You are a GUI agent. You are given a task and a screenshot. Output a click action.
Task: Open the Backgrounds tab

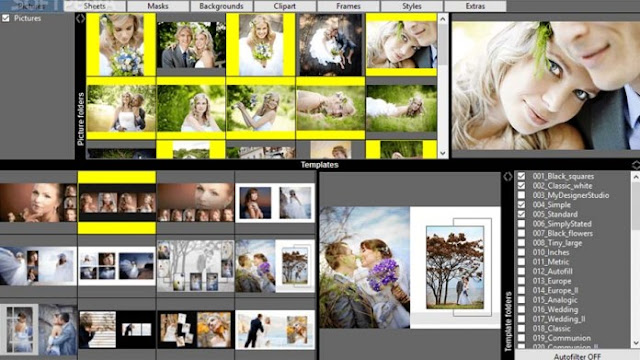coord(221,6)
